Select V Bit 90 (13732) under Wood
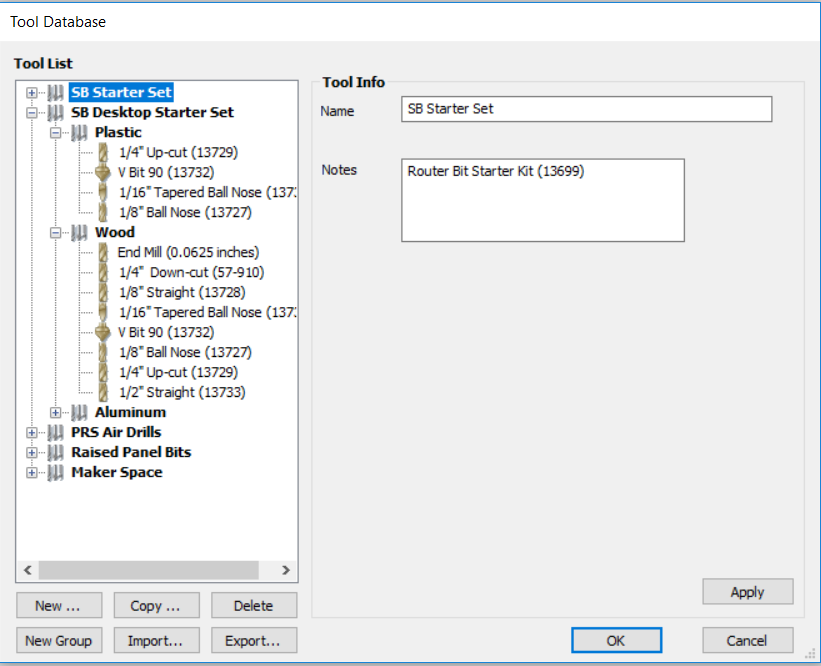The image size is (821, 666). point(166,332)
